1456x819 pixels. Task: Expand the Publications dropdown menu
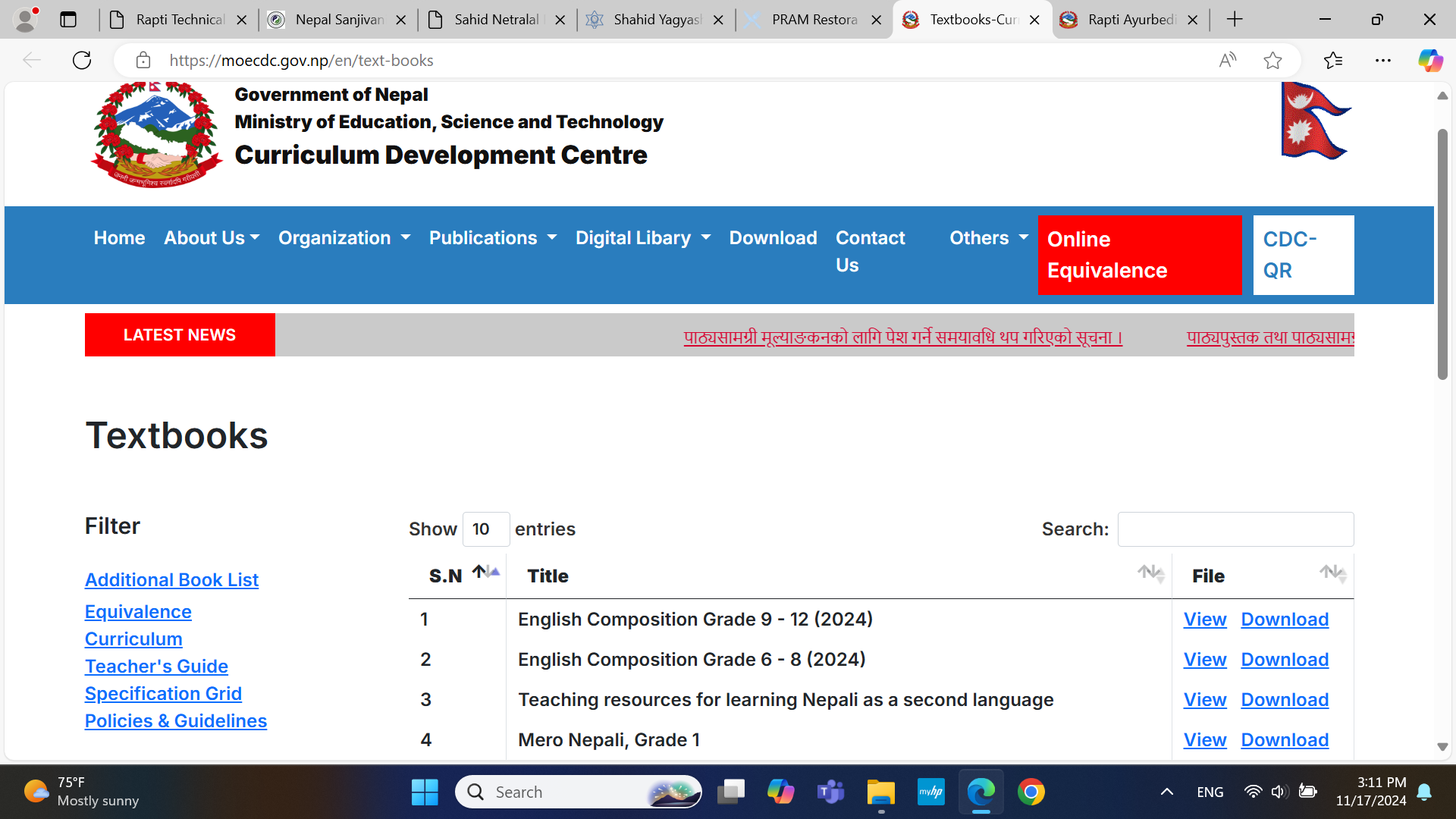click(x=493, y=238)
